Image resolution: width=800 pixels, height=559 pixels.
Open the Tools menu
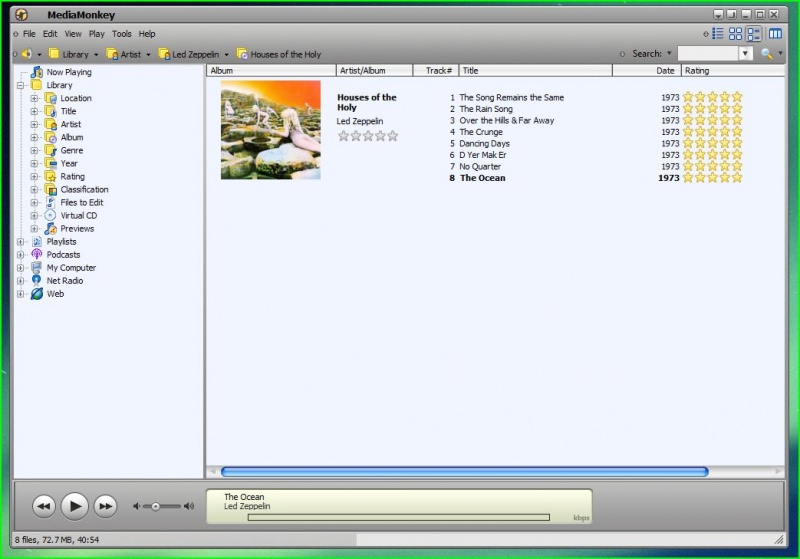[x=121, y=34]
